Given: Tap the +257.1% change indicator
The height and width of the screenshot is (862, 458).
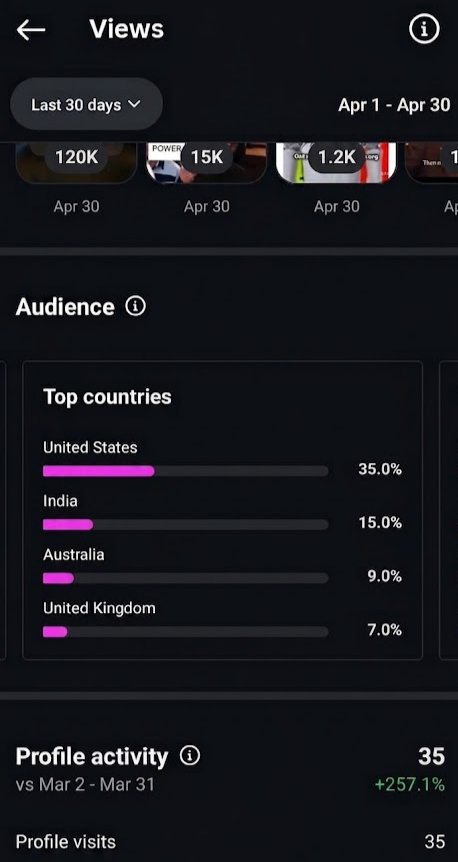Looking at the screenshot, I should point(410,784).
